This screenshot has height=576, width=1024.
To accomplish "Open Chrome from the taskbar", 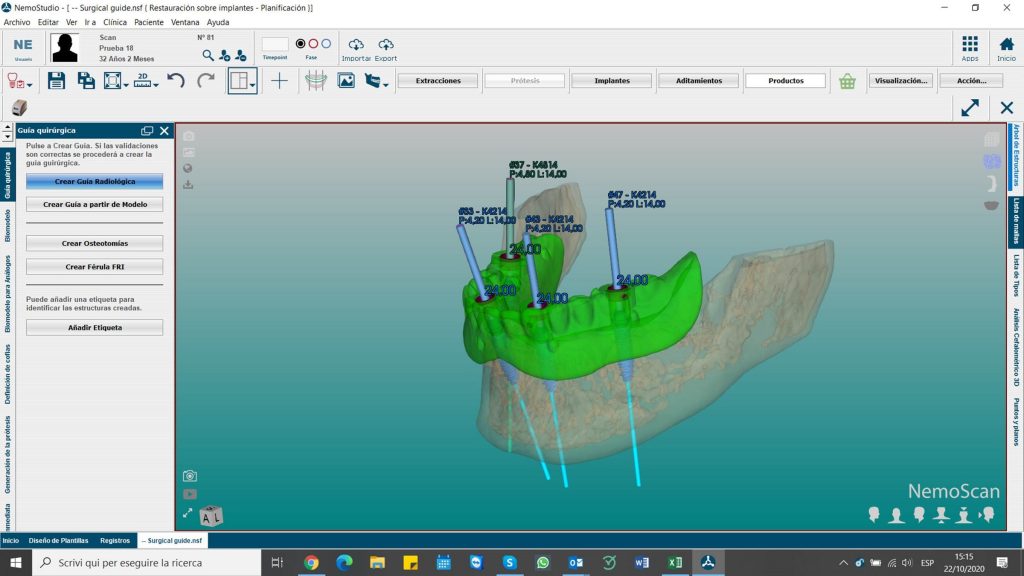I will [x=311, y=562].
